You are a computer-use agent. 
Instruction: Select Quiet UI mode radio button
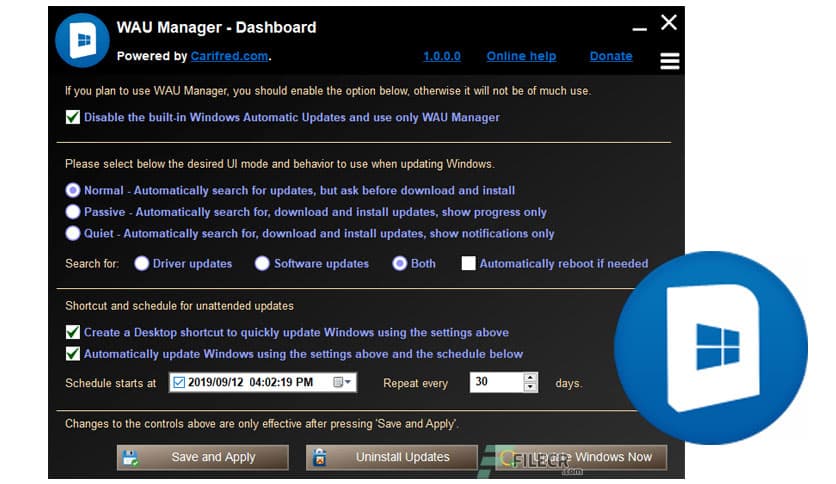(x=73, y=233)
